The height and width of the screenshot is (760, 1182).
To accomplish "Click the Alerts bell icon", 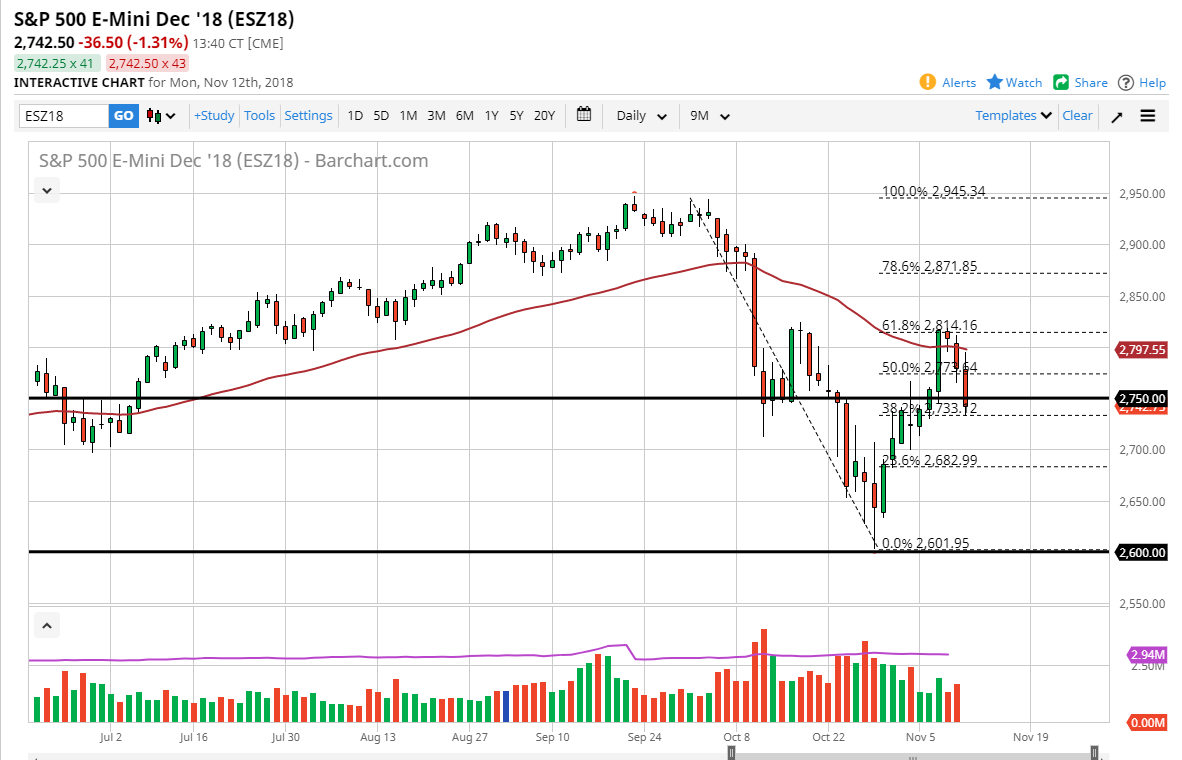I will [931, 82].
